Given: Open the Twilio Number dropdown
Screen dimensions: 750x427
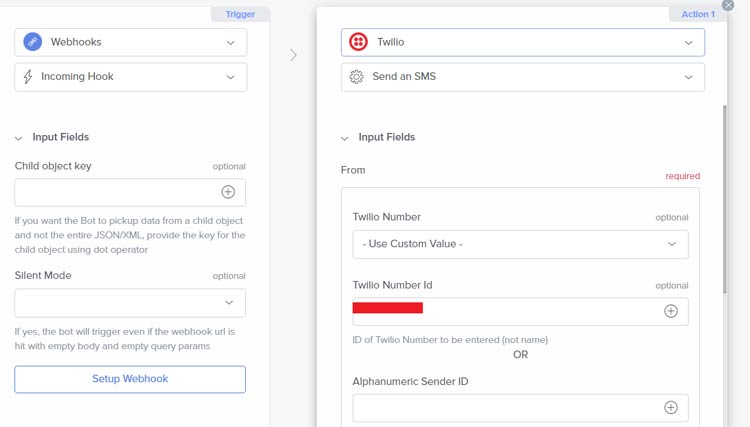Looking at the screenshot, I should (520, 244).
